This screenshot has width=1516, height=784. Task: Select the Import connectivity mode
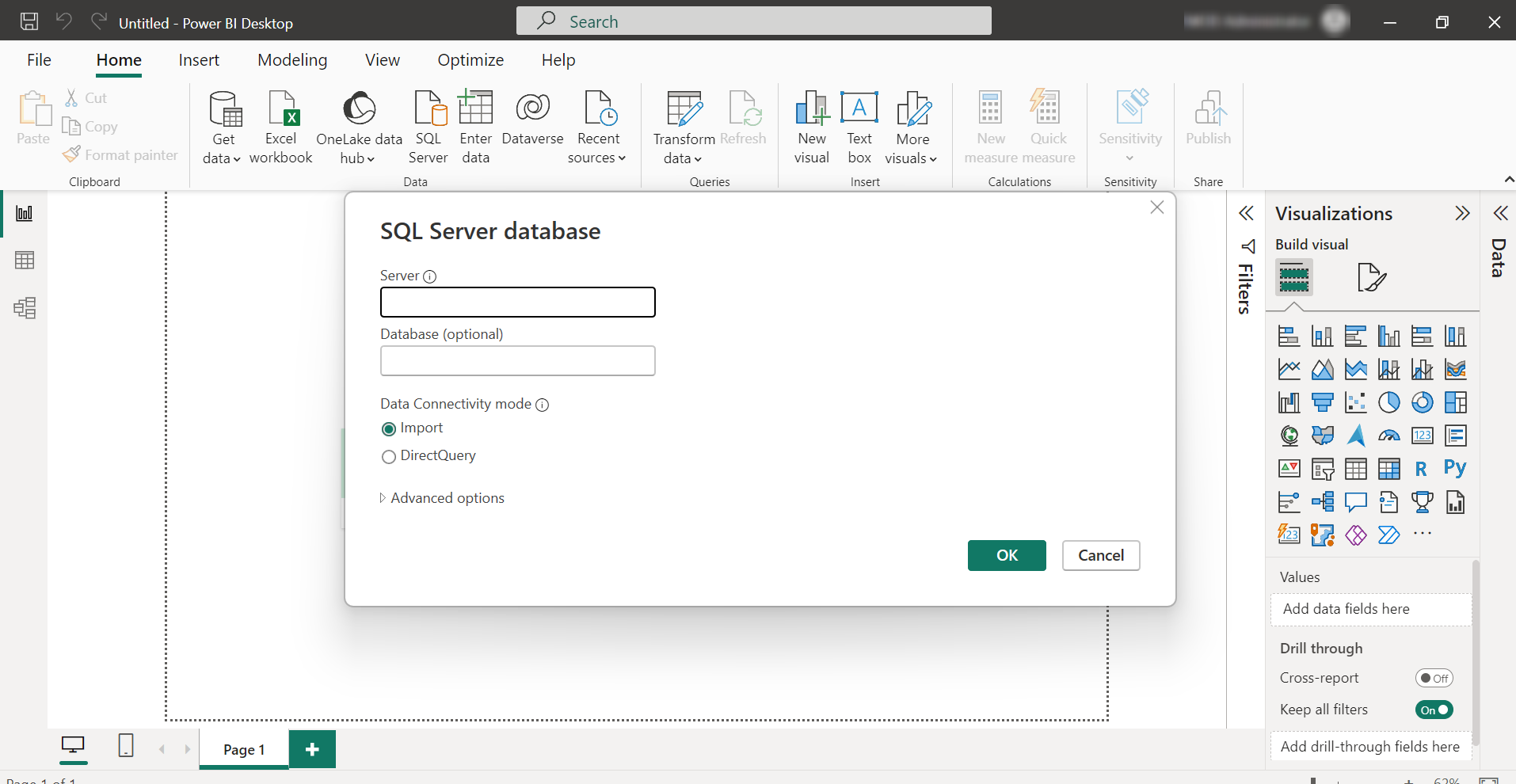pos(389,428)
